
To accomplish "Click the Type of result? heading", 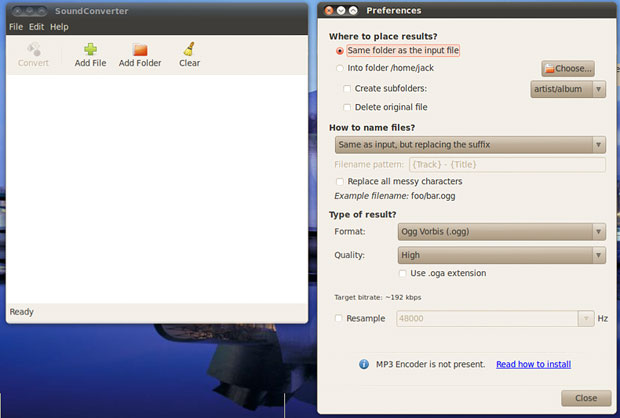I will tap(363, 215).
